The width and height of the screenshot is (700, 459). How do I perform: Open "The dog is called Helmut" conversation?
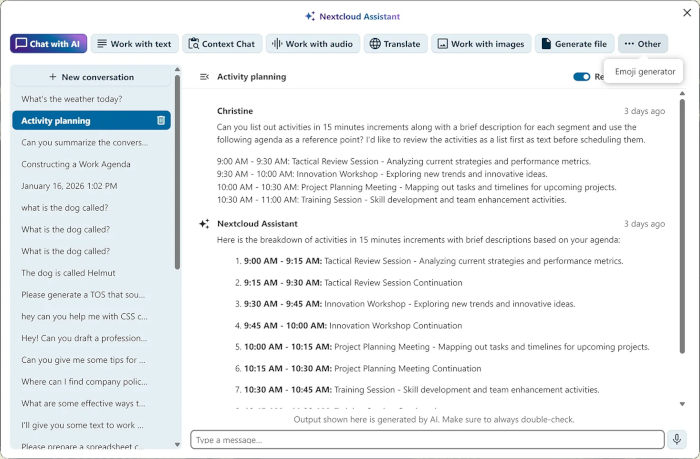[x=69, y=273]
